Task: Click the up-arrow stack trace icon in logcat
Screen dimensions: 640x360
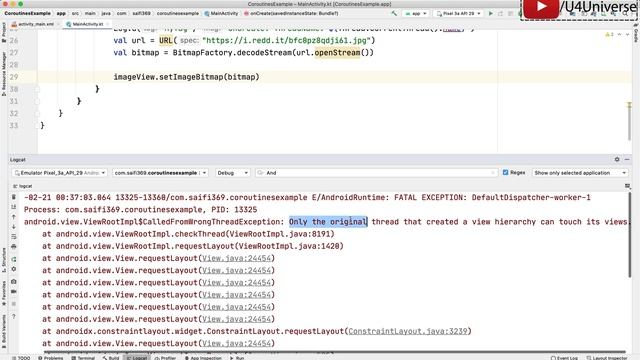Action: pyautogui.click(x=13, y=217)
